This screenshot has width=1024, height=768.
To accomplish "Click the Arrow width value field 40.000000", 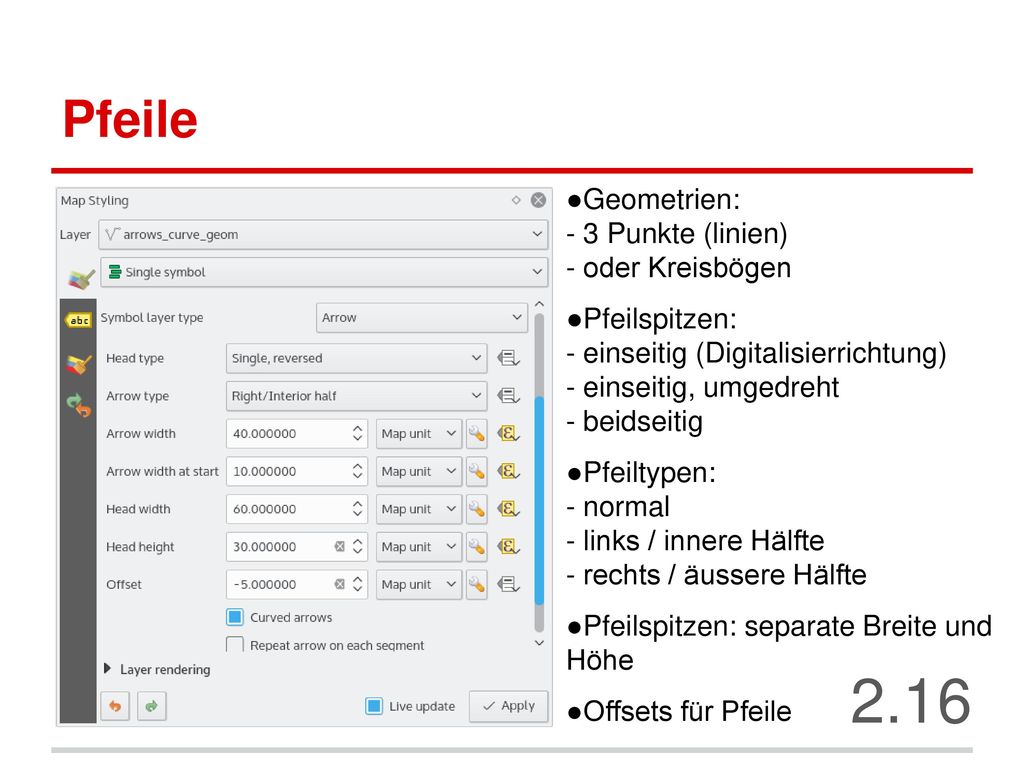I will tap(296, 434).
